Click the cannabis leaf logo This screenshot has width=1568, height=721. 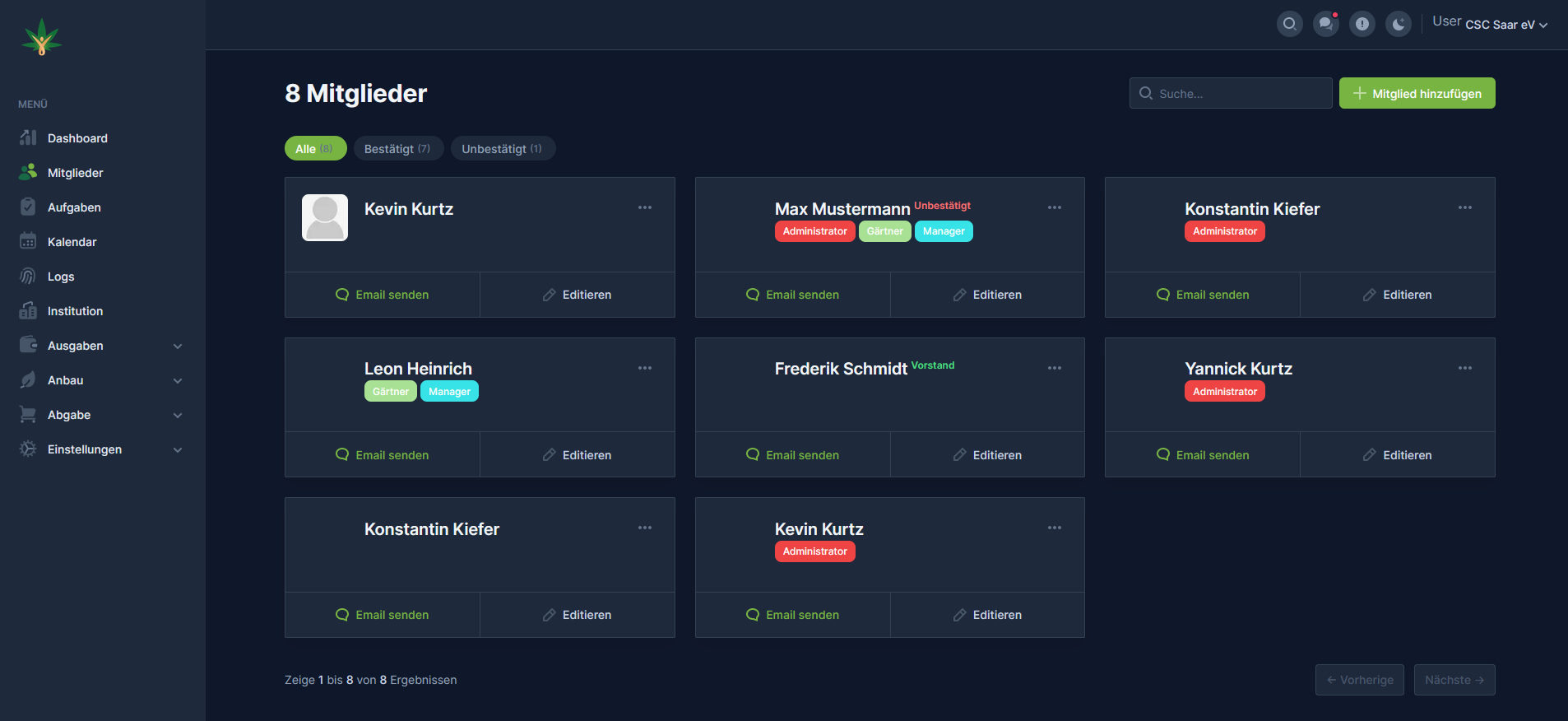42,37
